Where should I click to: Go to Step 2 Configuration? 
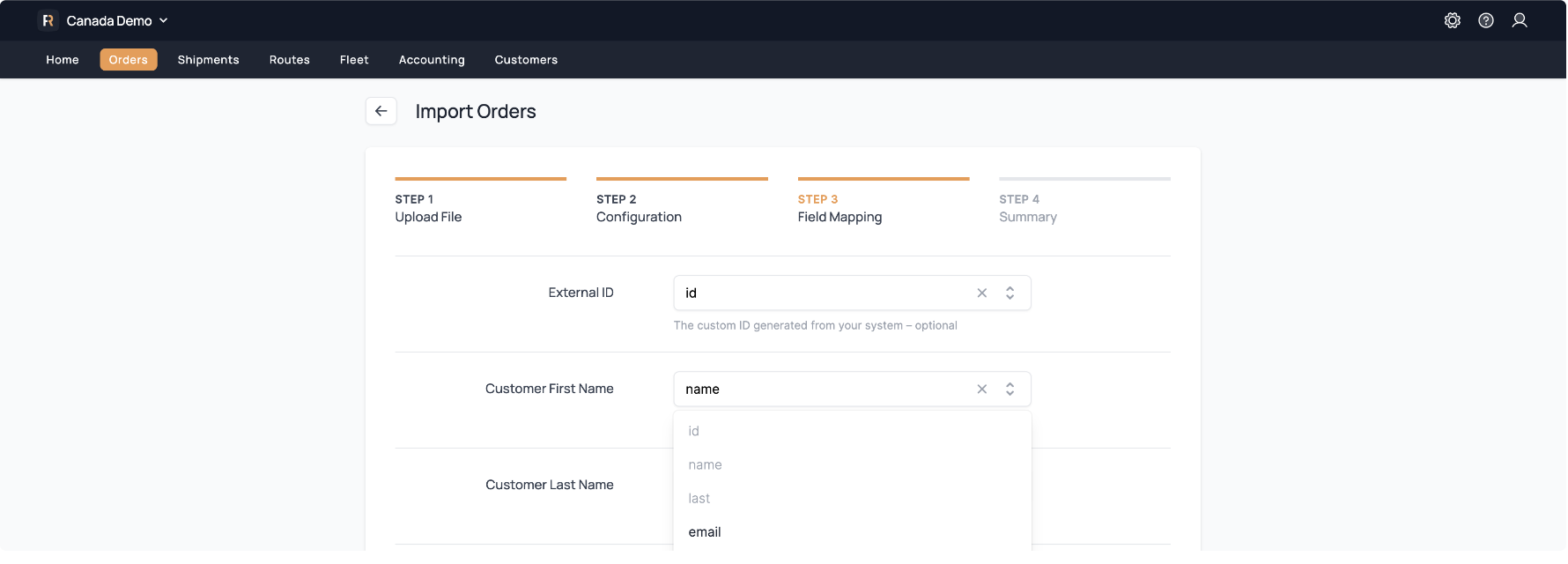pyautogui.click(x=639, y=209)
